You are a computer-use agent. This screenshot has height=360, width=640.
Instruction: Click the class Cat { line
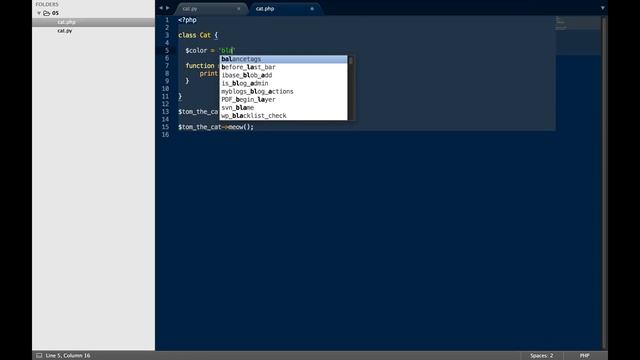coord(198,35)
